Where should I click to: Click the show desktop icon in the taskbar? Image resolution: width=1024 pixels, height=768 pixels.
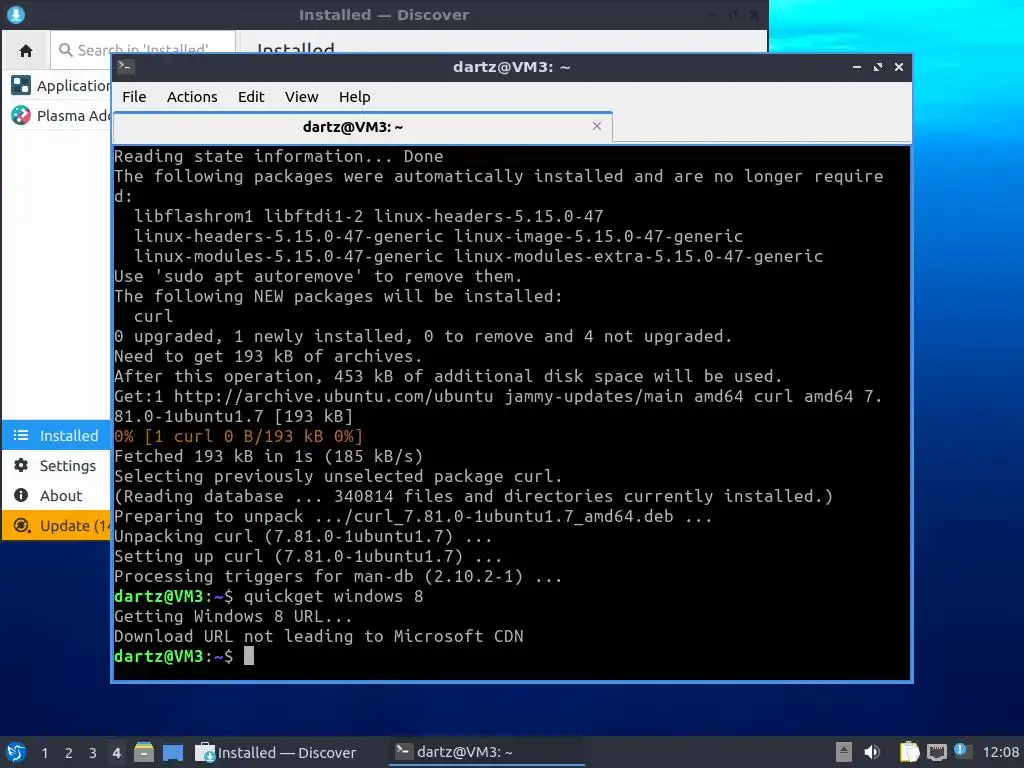173,752
